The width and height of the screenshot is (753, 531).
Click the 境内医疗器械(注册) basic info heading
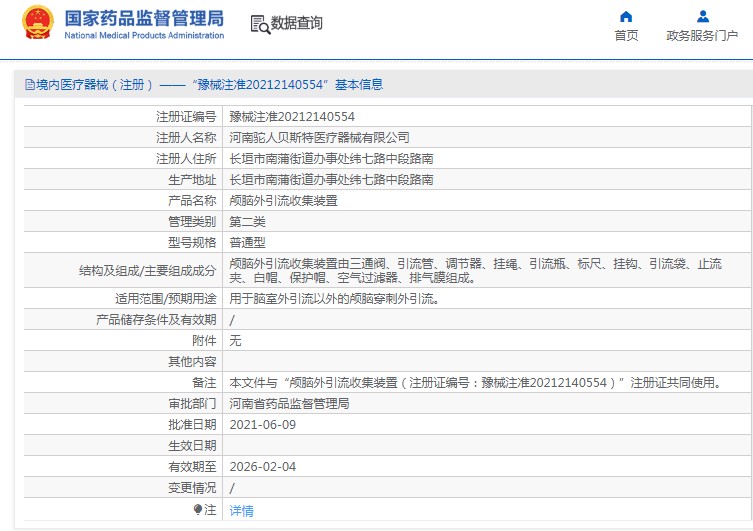coord(204,84)
